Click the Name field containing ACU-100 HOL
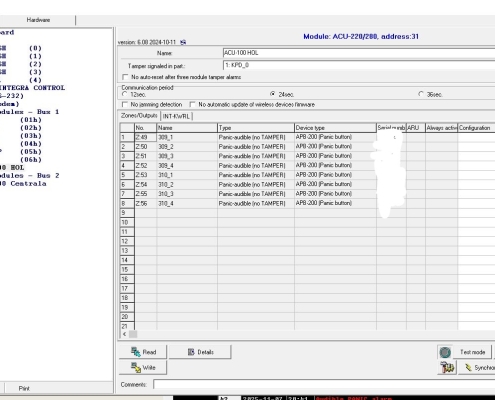 click(359, 53)
